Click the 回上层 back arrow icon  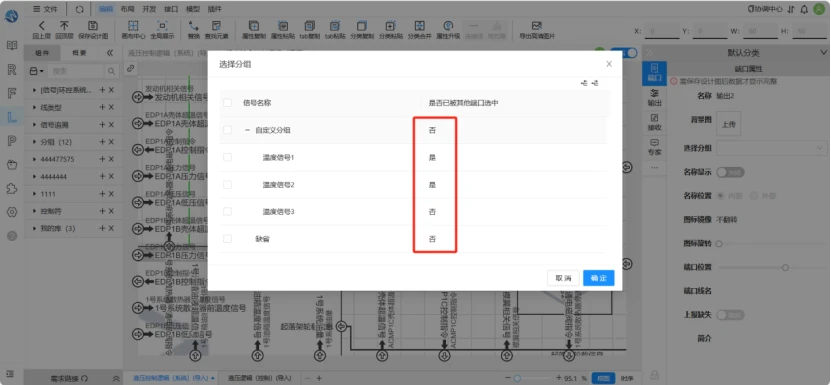[x=41, y=26]
